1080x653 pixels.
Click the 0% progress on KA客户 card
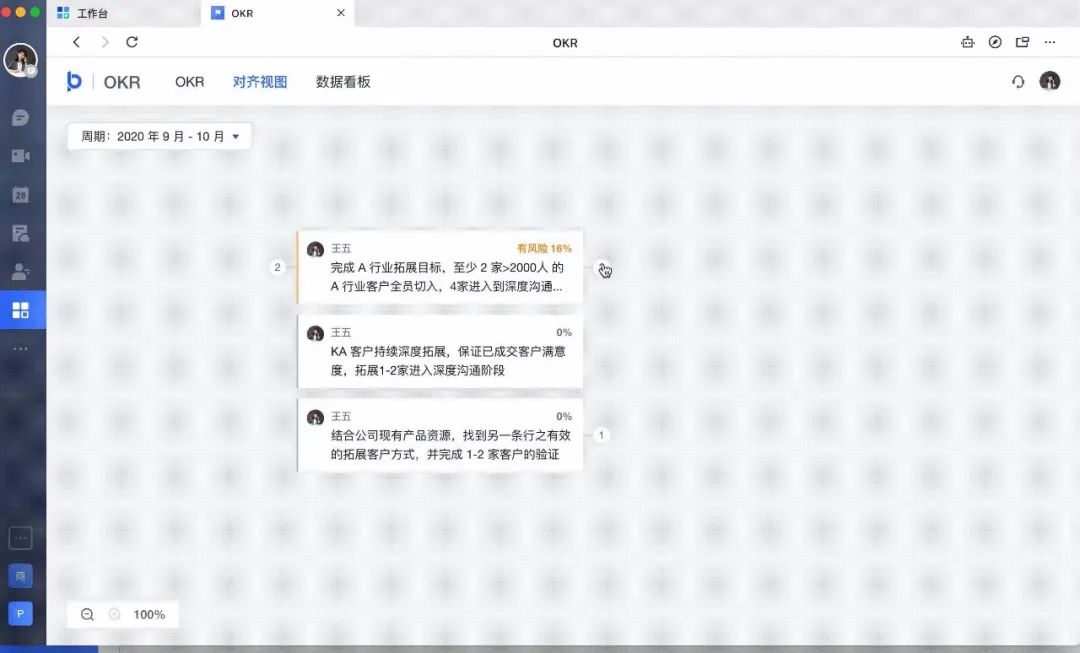(564, 333)
